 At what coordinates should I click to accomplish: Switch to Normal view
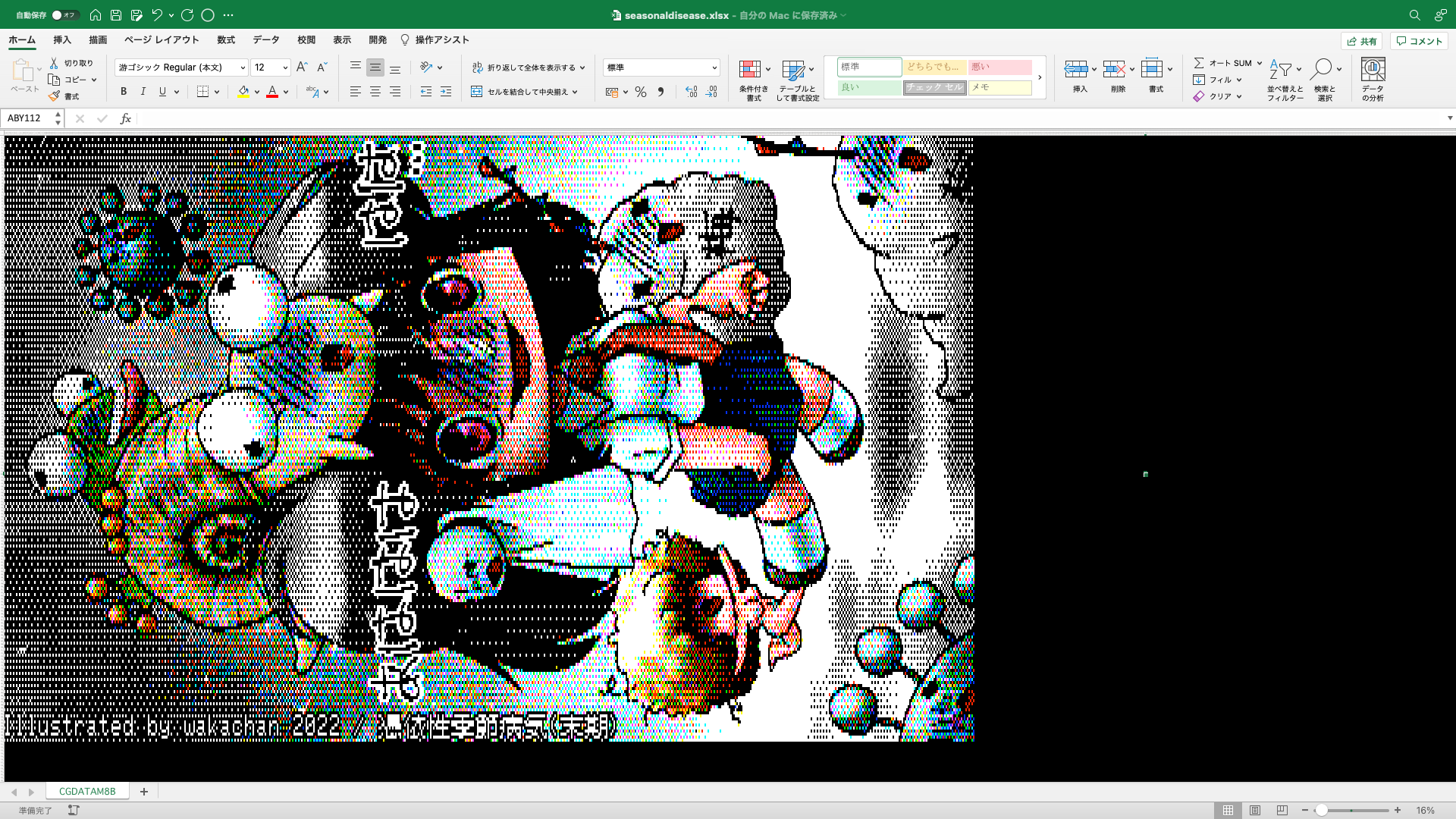click(x=1228, y=811)
